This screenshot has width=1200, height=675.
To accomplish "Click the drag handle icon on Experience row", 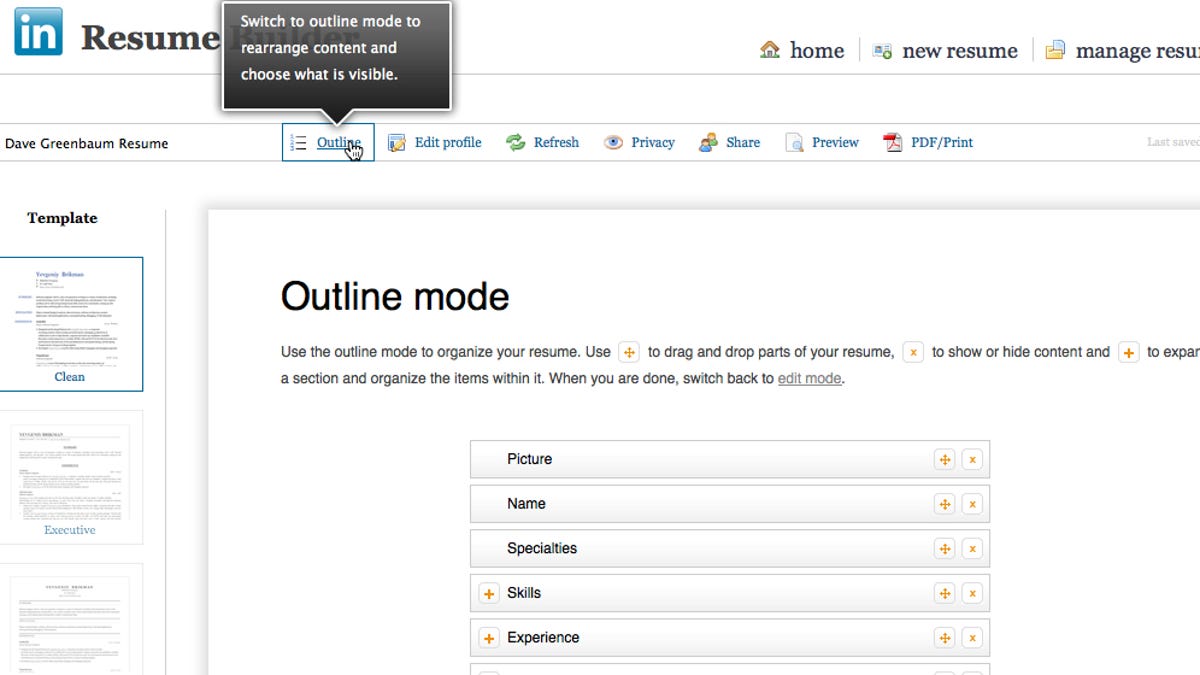I will tap(944, 637).
